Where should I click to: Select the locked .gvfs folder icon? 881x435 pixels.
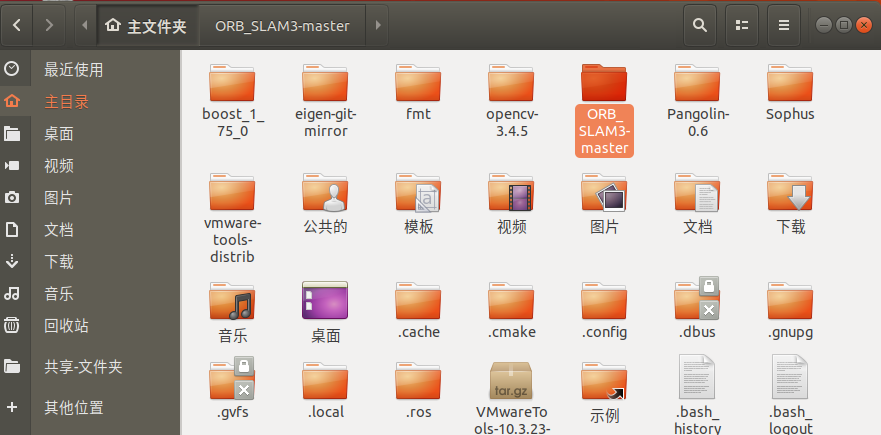click(232, 378)
